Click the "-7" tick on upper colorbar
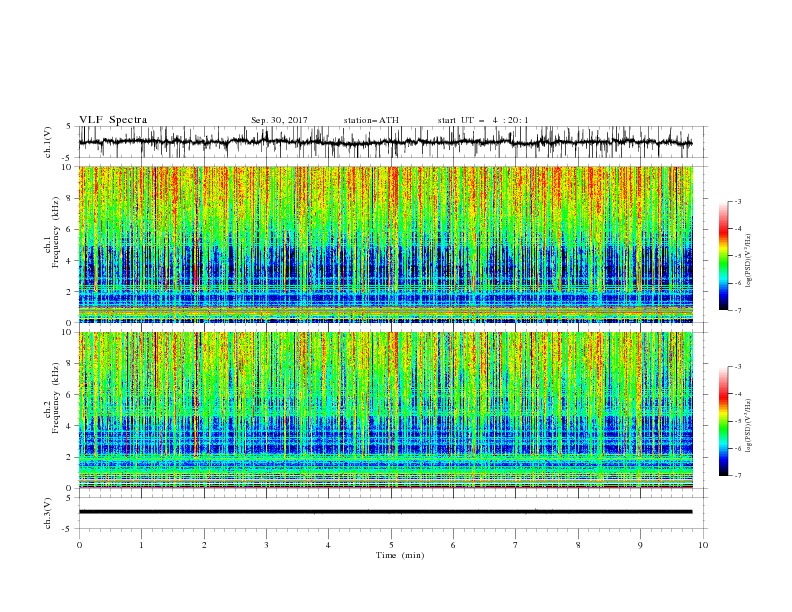The width and height of the screenshot is (792, 612). [x=737, y=311]
